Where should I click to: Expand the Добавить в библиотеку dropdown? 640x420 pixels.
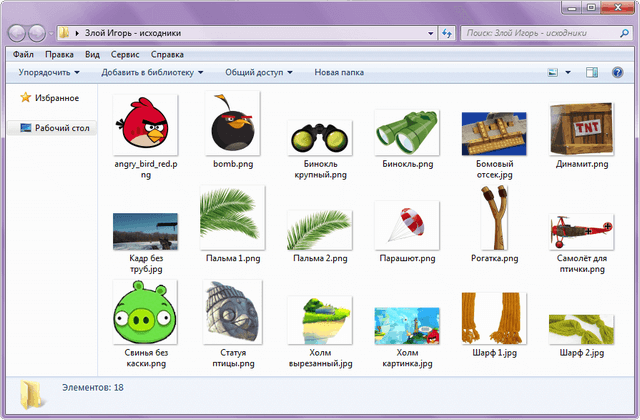152,72
